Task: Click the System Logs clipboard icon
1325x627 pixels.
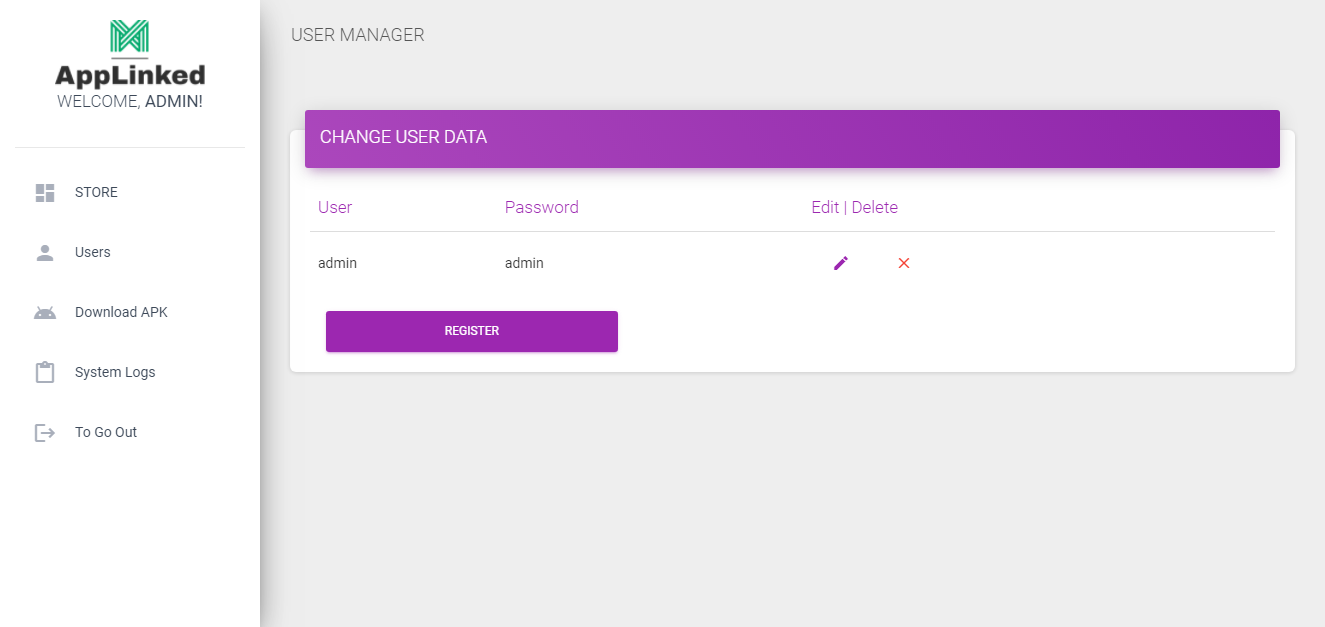Action: [x=45, y=373]
